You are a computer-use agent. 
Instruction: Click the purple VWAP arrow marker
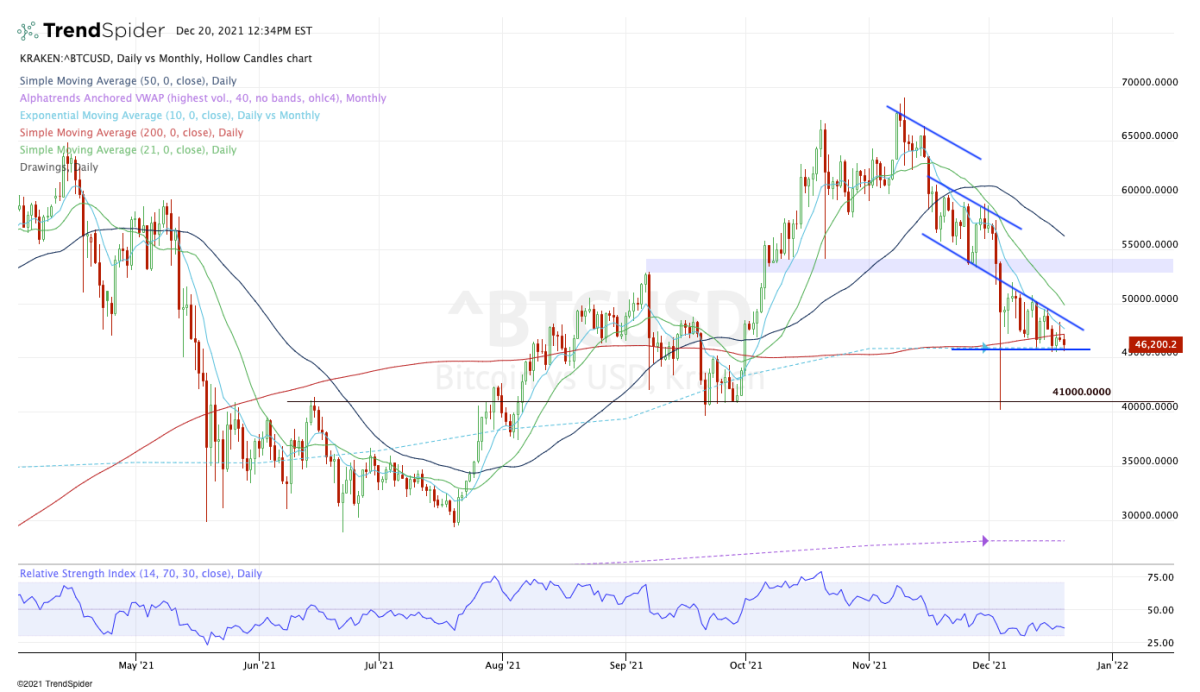click(x=984, y=541)
